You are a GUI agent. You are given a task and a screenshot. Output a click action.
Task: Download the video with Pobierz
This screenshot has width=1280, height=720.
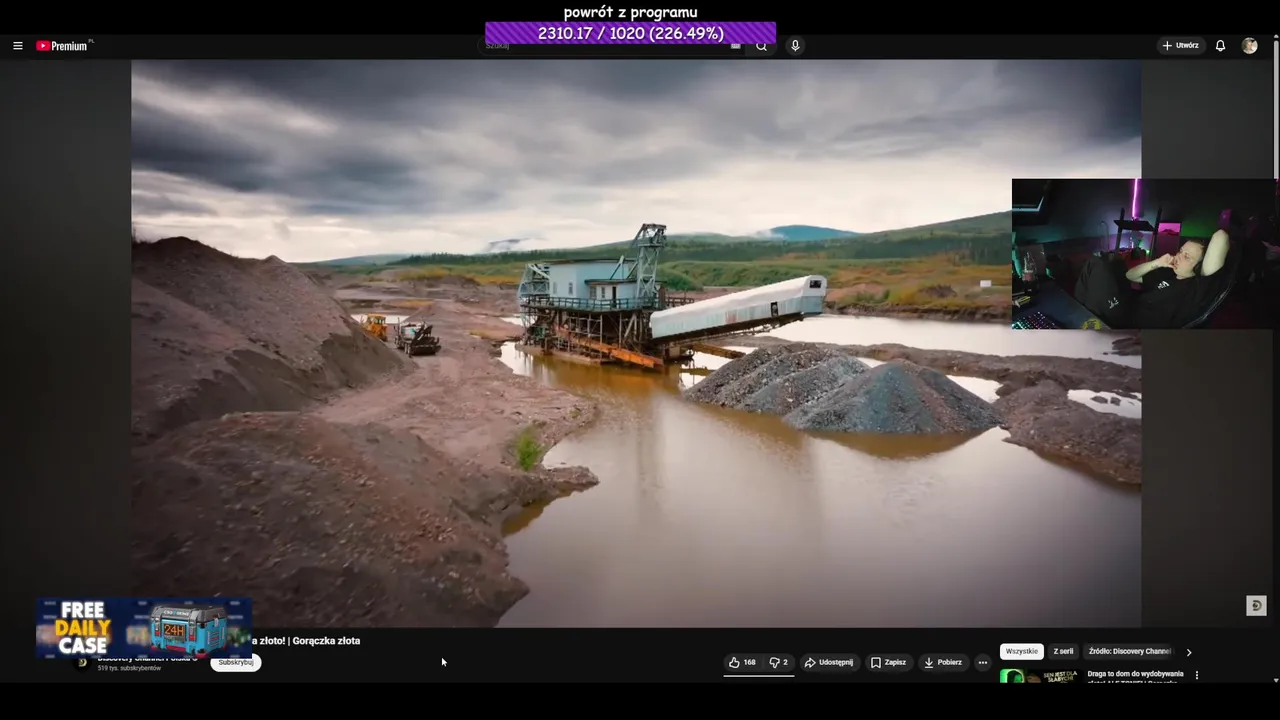click(943, 662)
